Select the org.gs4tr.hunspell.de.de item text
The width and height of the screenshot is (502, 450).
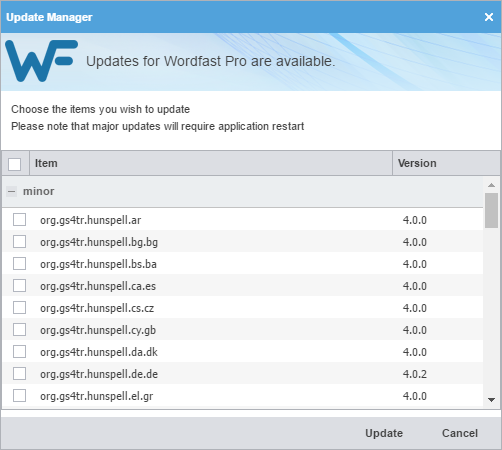click(99, 374)
